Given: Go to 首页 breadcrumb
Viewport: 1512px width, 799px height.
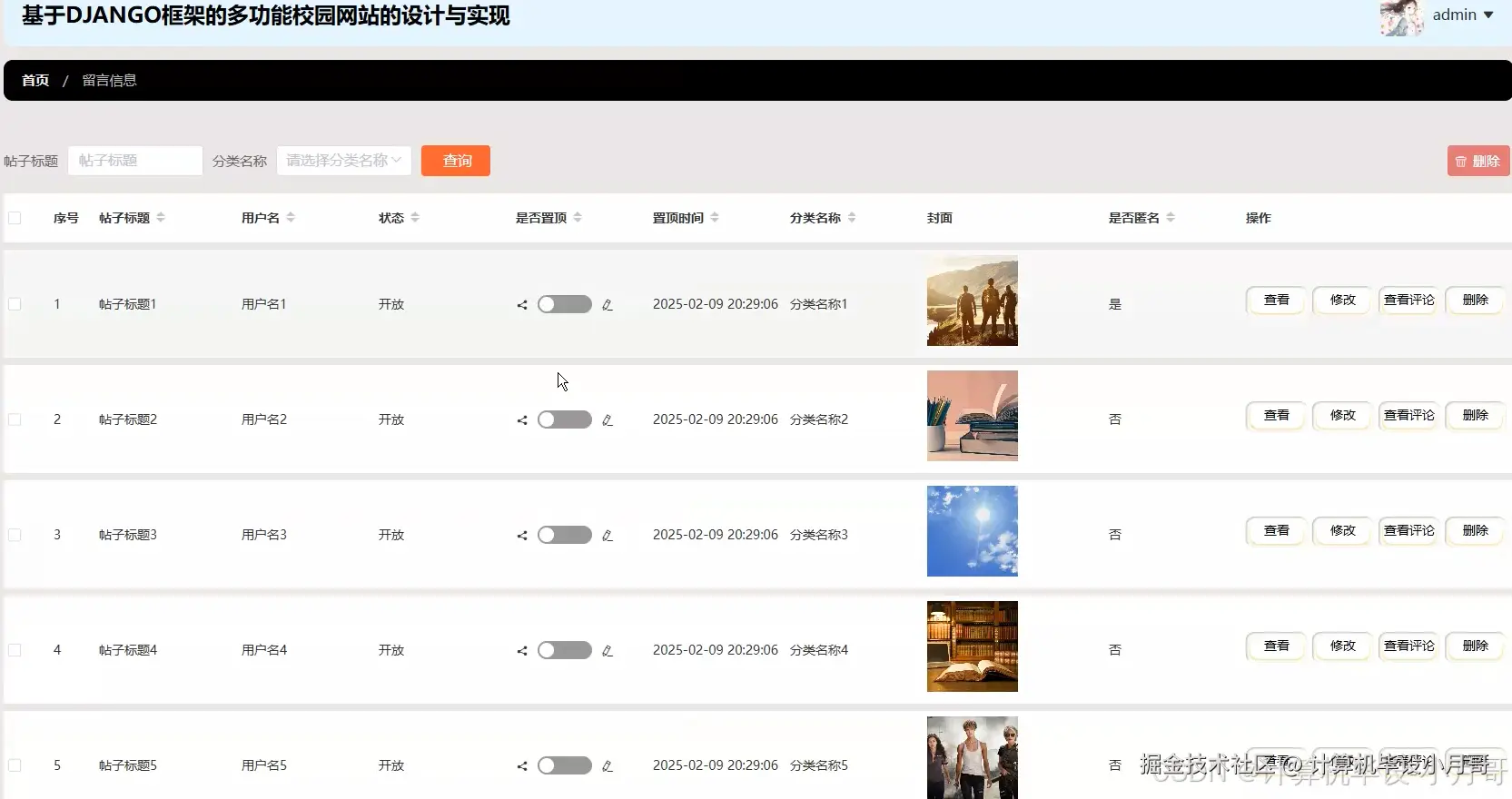Looking at the screenshot, I should (35, 80).
